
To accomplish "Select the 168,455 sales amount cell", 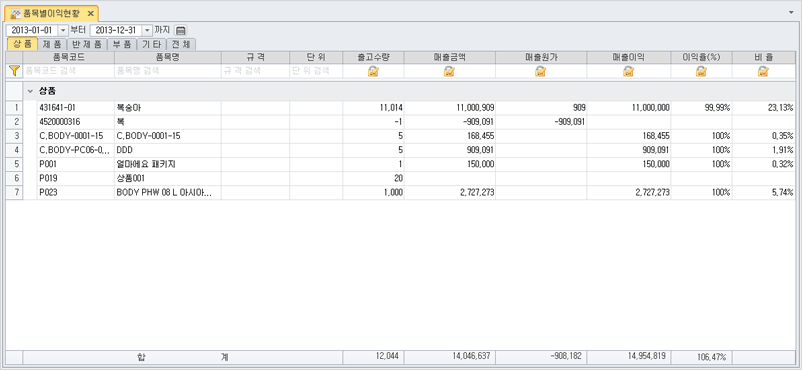I will coord(450,136).
